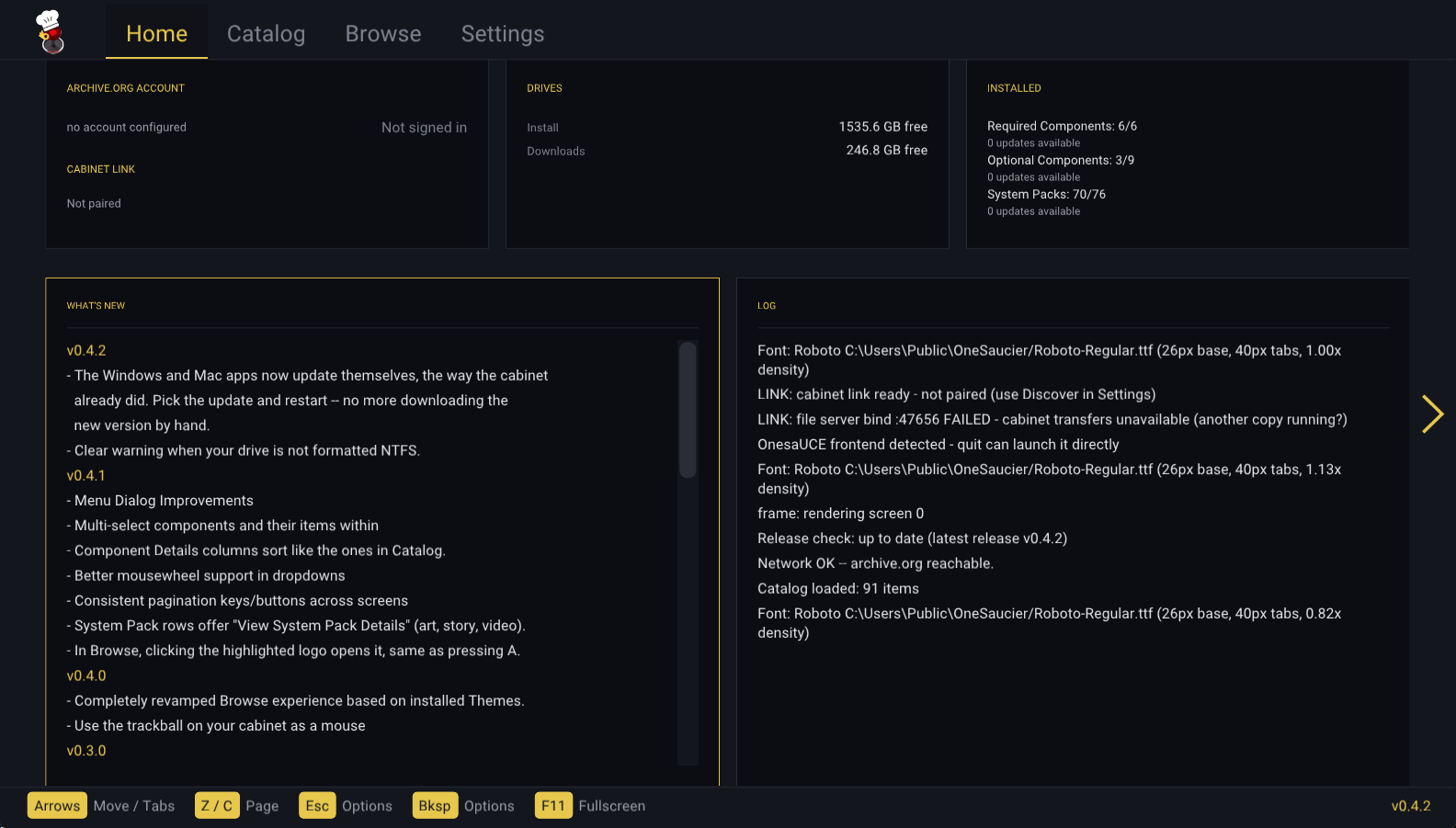The height and width of the screenshot is (828, 1456).
Task: Select the Home tab
Action: pyautogui.click(x=156, y=33)
